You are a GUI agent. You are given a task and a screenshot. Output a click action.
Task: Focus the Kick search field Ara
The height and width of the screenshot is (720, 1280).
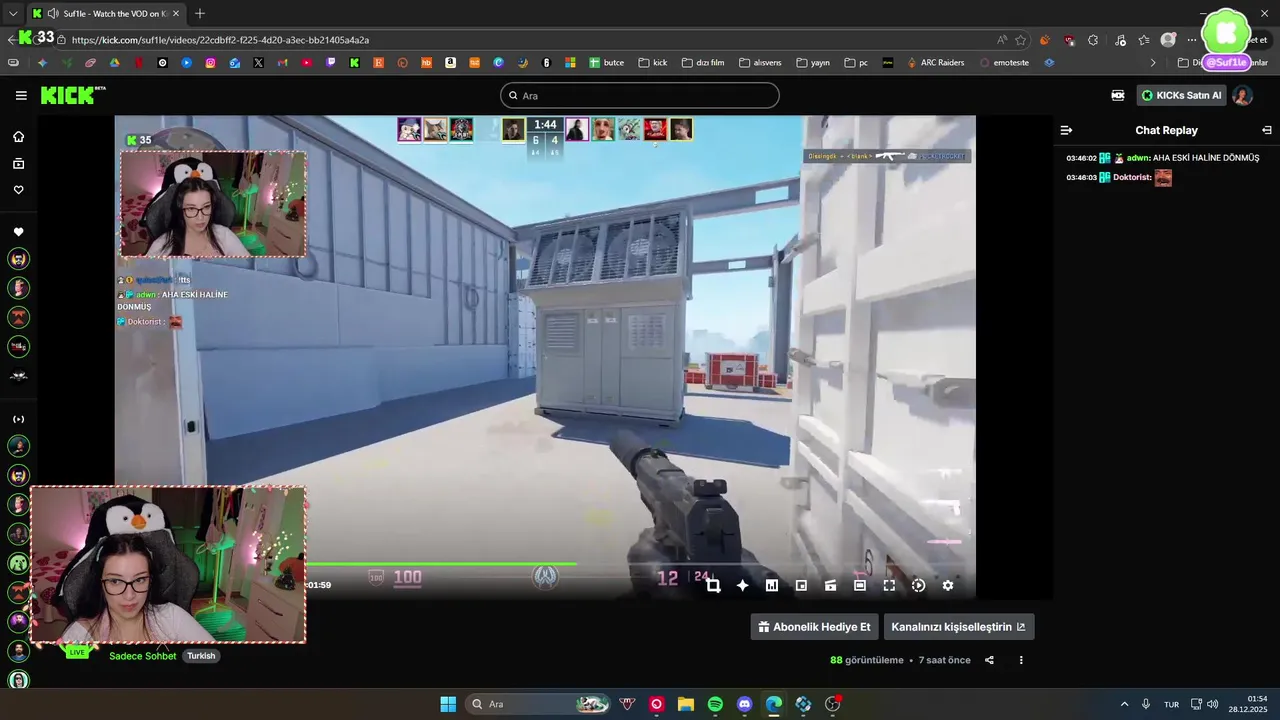click(x=640, y=96)
